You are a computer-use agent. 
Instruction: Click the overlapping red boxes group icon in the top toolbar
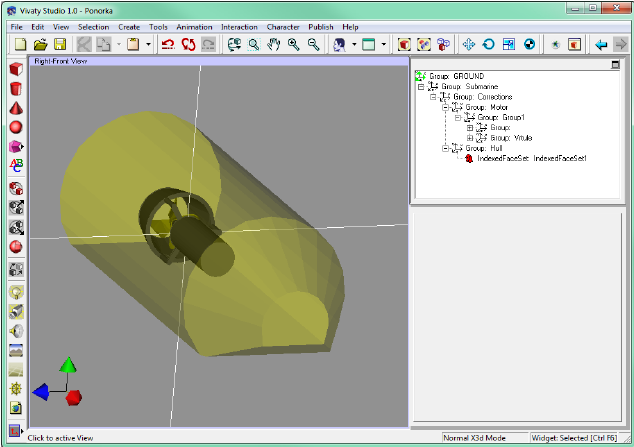(444, 44)
